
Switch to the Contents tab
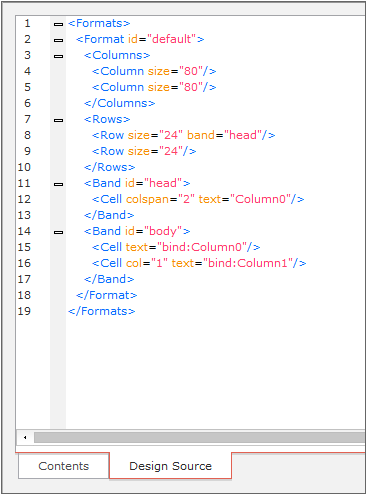pyautogui.click(x=63, y=466)
